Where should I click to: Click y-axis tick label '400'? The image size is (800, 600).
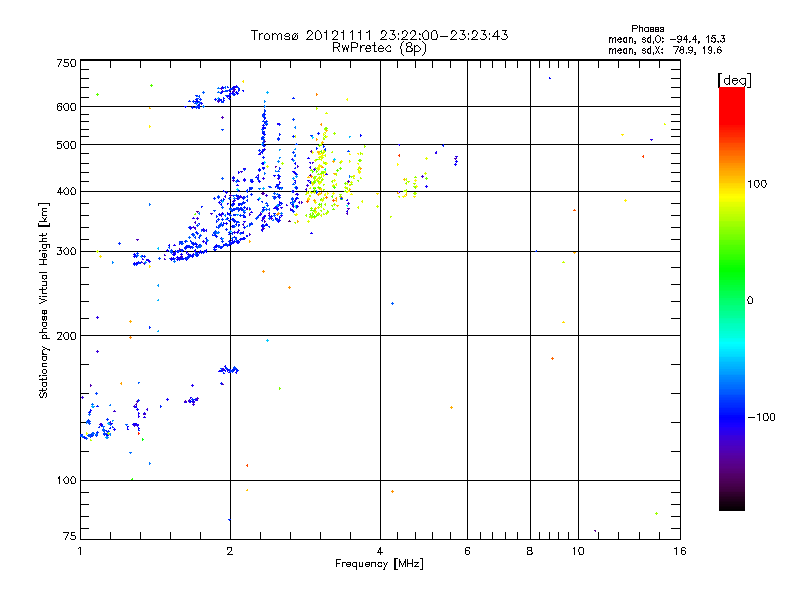click(66, 191)
